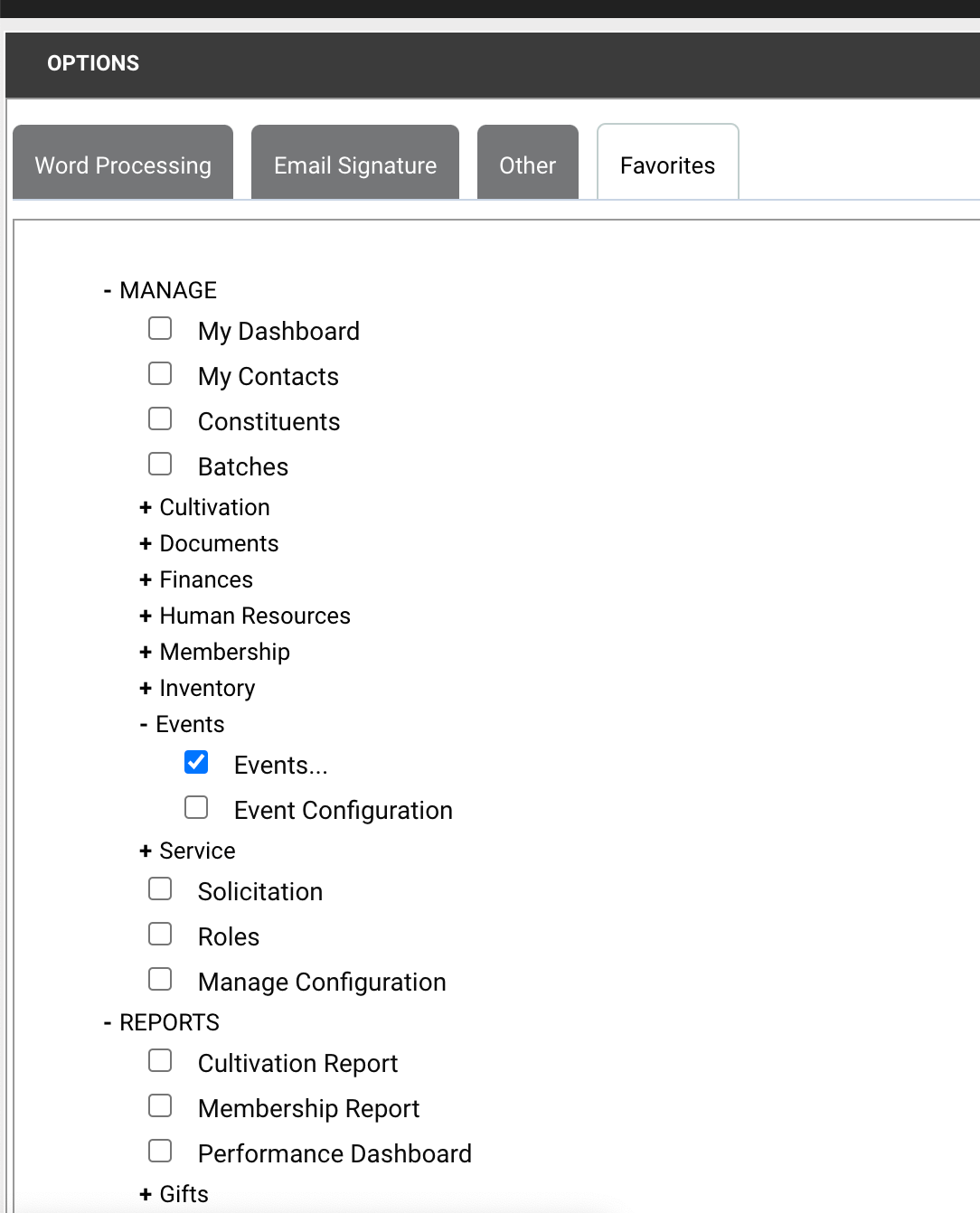Screen dimensions: 980x1213
Task: Click the Event Configuration label
Action: 343,811
